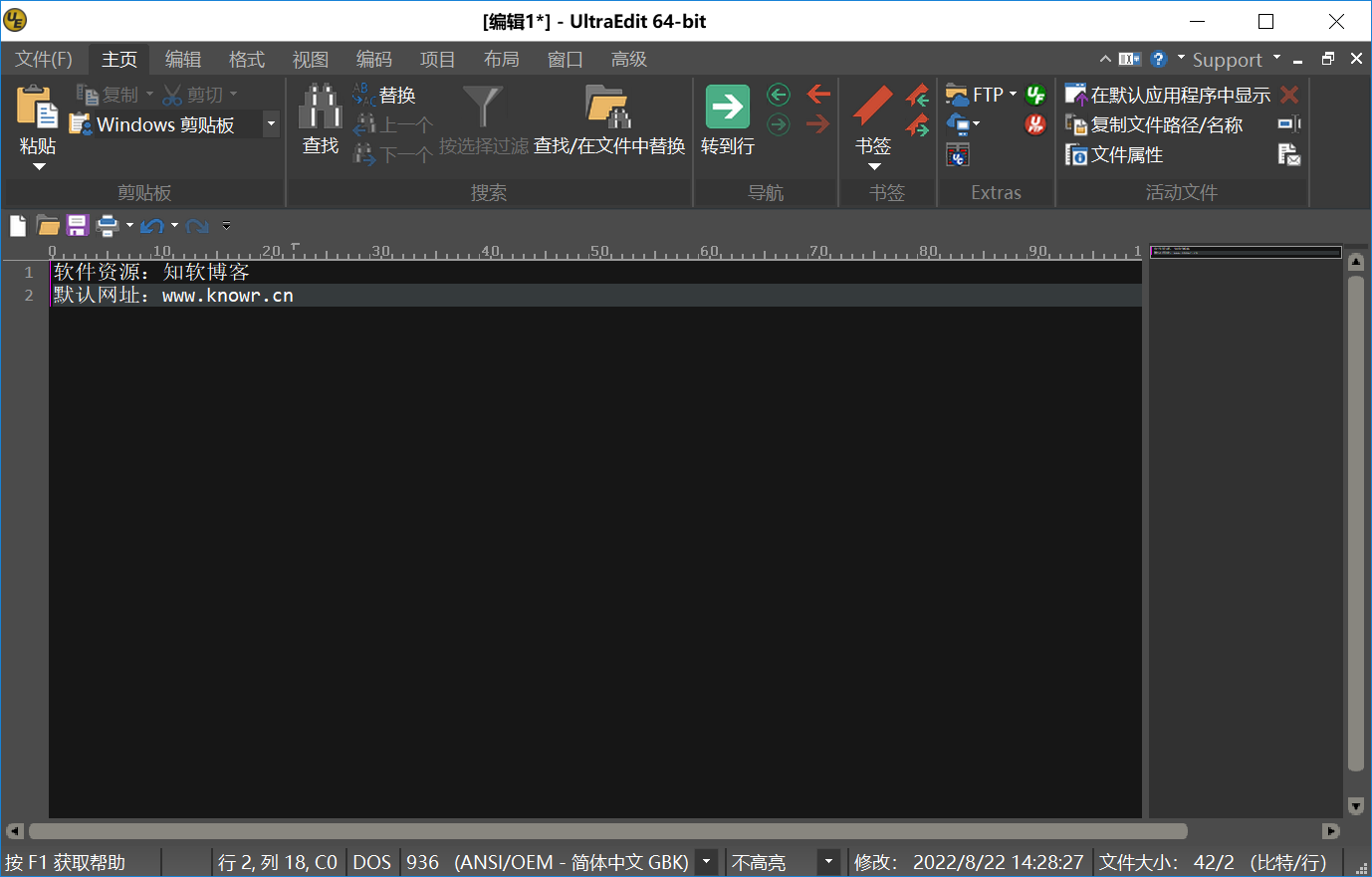Click line 1 text 软件资源: 知软博客
Screen dimensions: 1372x877
(151, 272)
